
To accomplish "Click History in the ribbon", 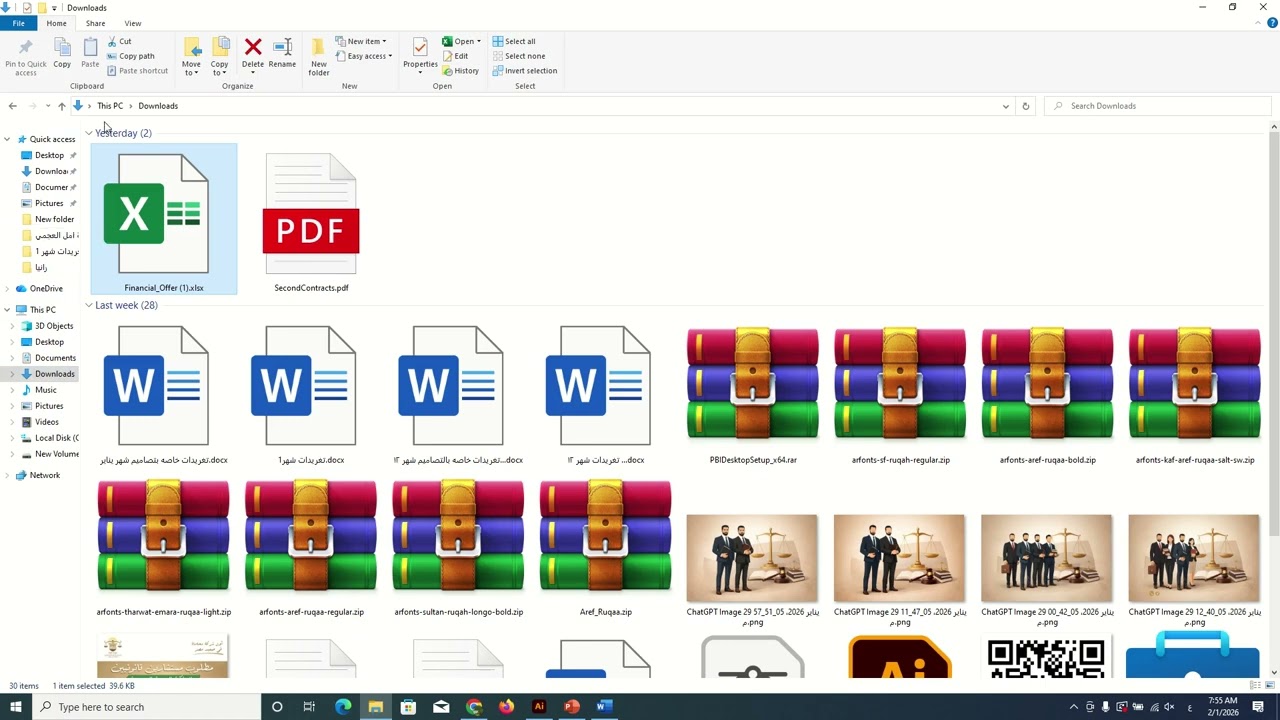I will tap(461, 71).
